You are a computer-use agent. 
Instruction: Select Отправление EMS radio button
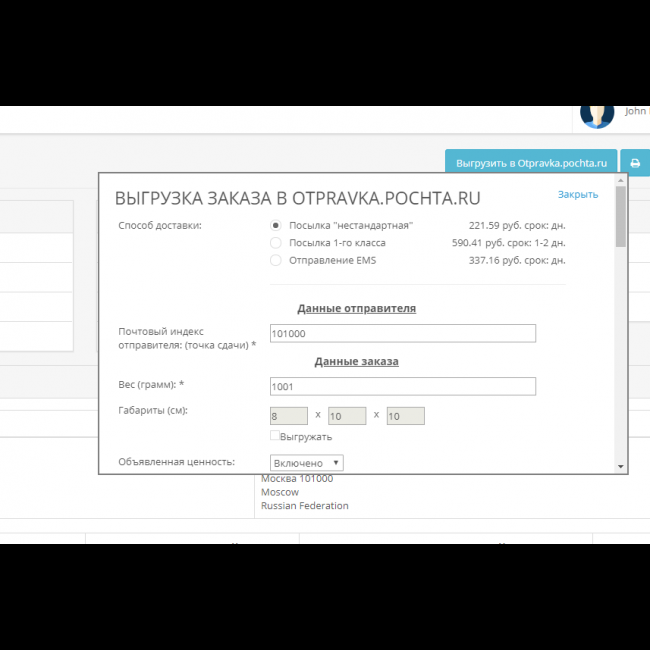pos(276,261)
